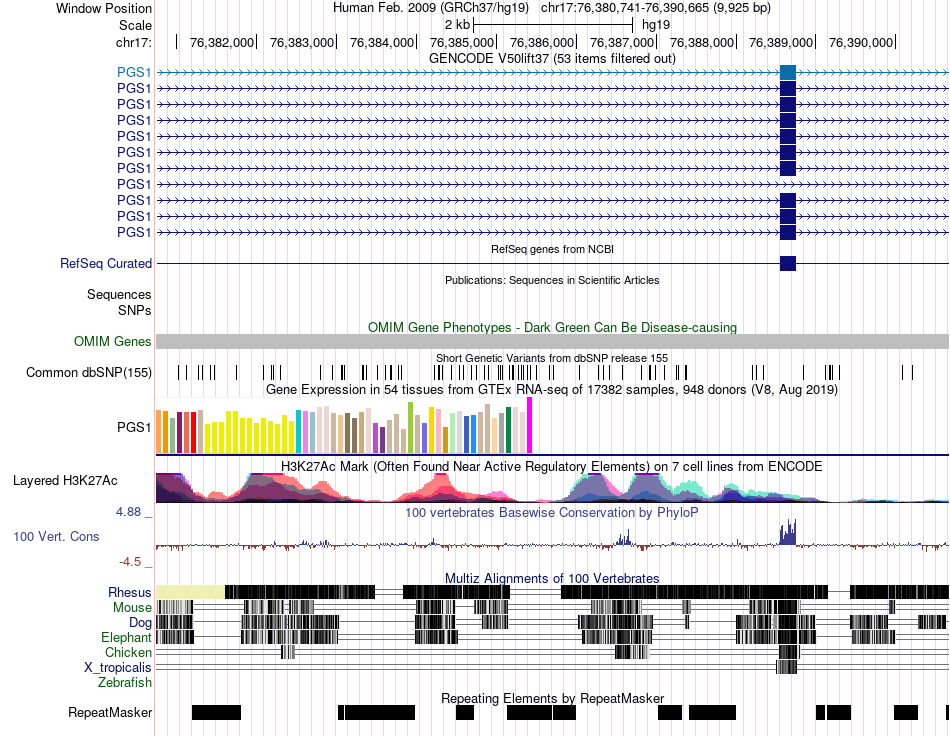Click Gene Expression in 54 tissues title
This screenshot has width=950, height=736.
552,390
